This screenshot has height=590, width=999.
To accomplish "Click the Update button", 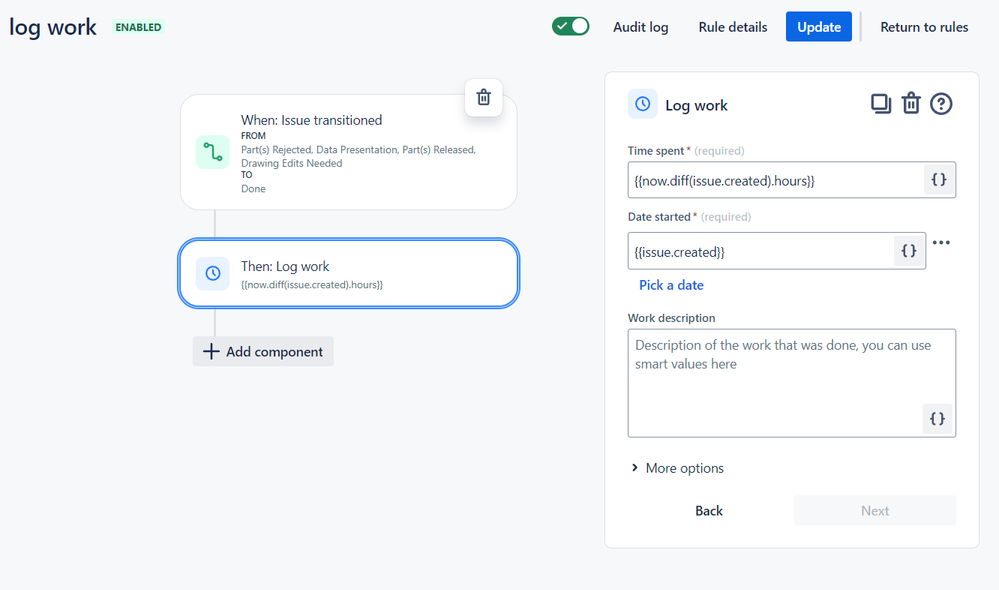I will coord(818,27).
